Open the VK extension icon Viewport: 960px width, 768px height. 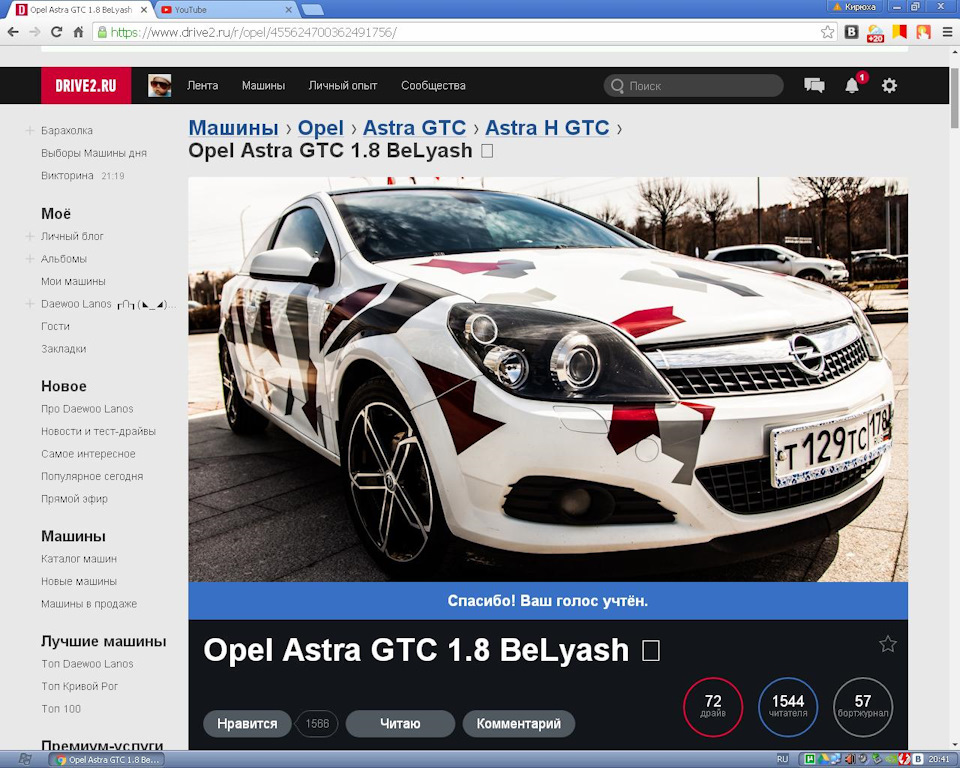pyautogui.click(x=851, y=32)
